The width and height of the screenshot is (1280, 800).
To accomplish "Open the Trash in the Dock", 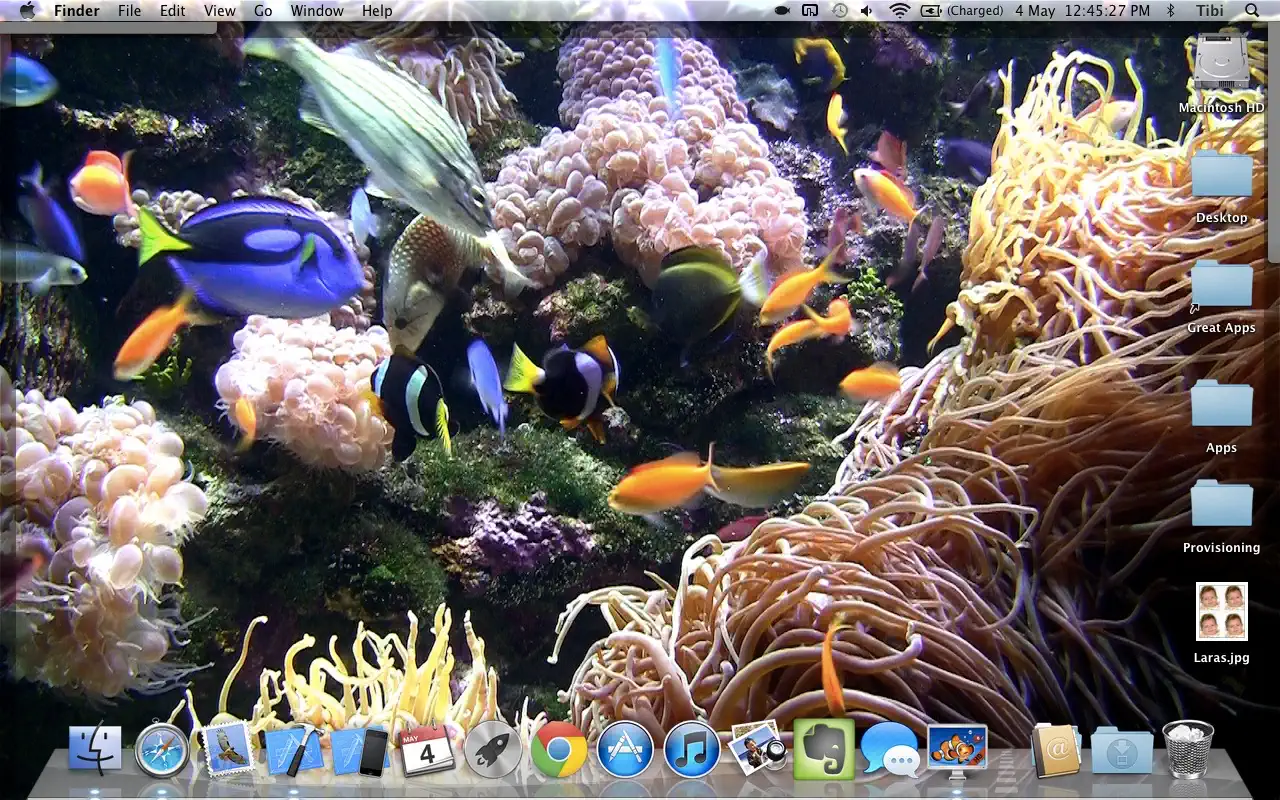I will click(1188, 750).
